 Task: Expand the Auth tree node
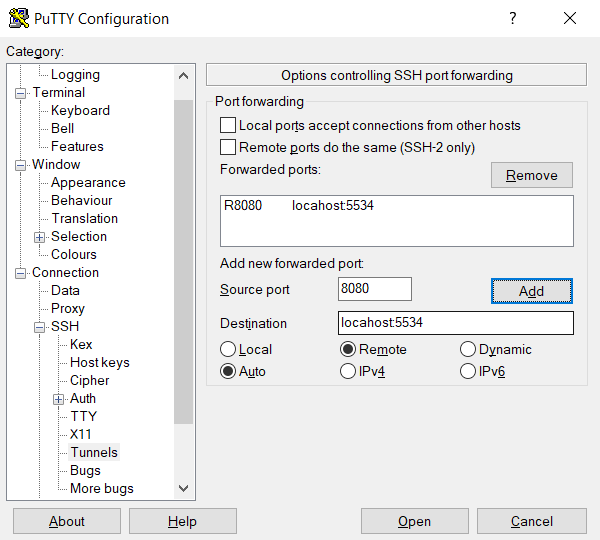point(58,399)
